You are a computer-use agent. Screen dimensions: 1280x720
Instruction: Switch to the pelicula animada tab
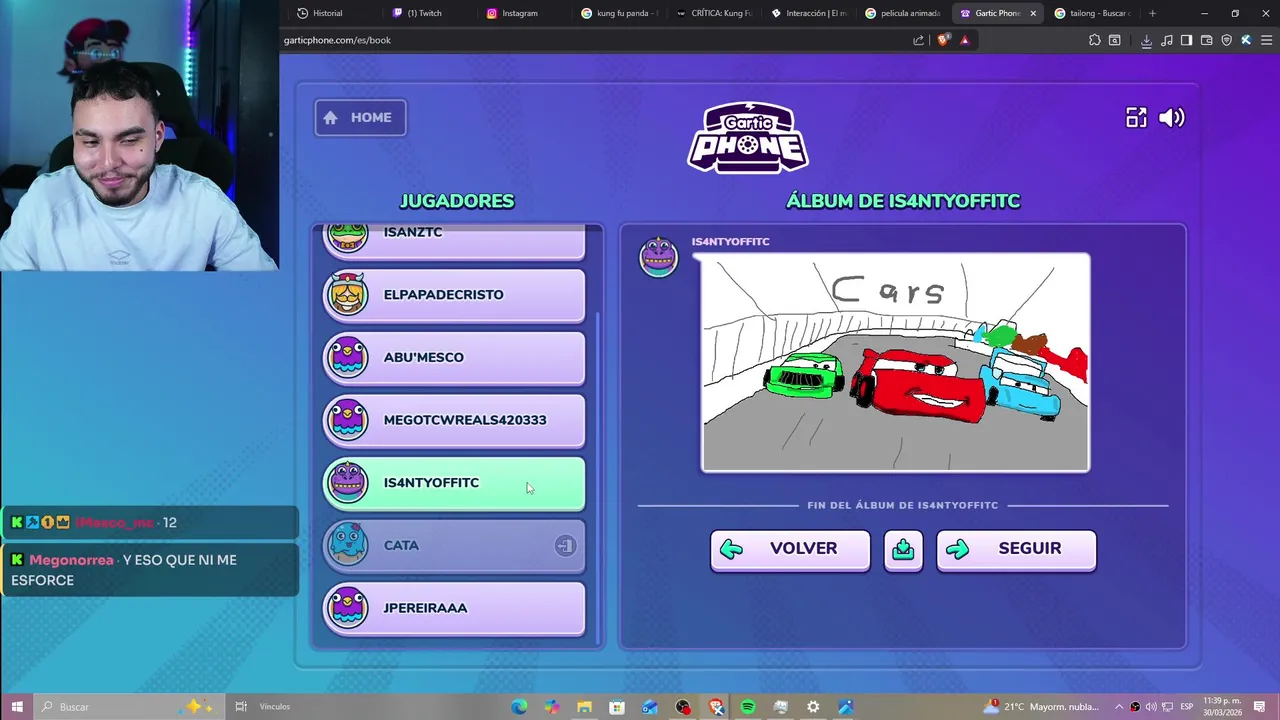click(x=904, y=13)
